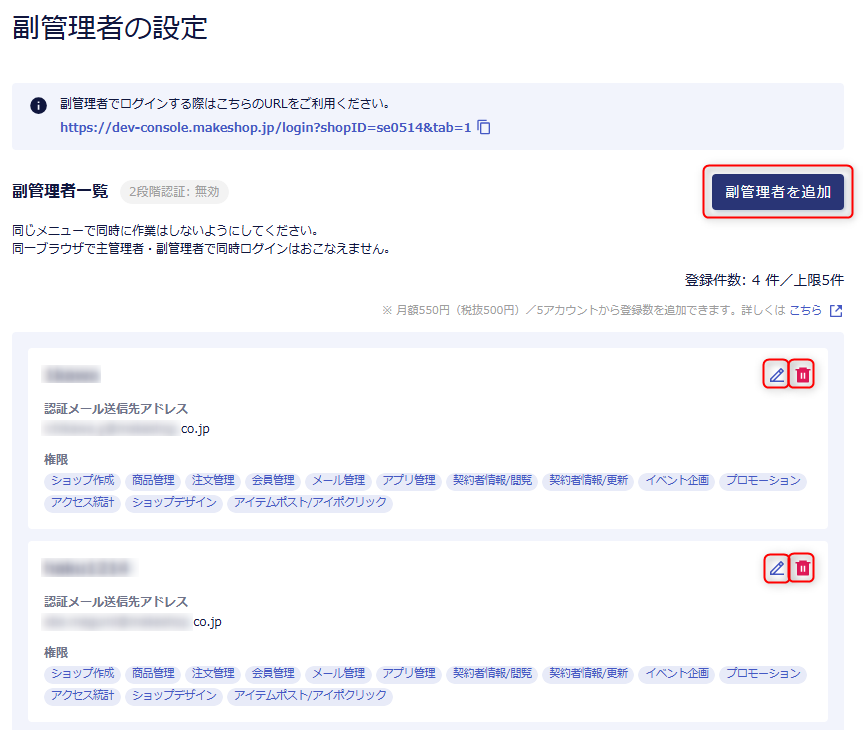Click the second sub-administrator's email address
Screen dimensions: 863x730
[132, 622]
